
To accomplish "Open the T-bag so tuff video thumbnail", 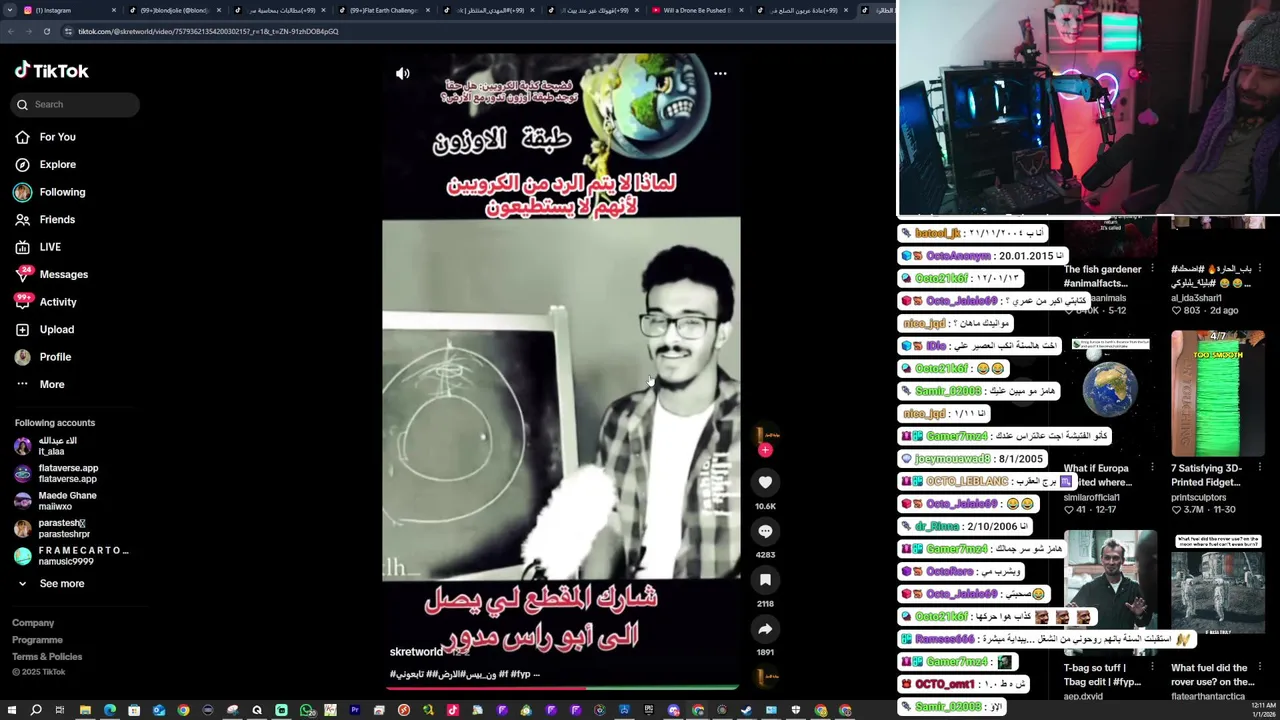I will 1110,594.
